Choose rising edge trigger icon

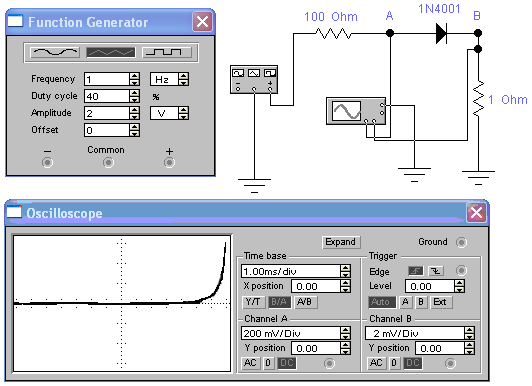pyautogui.click(x=416, y=271)
